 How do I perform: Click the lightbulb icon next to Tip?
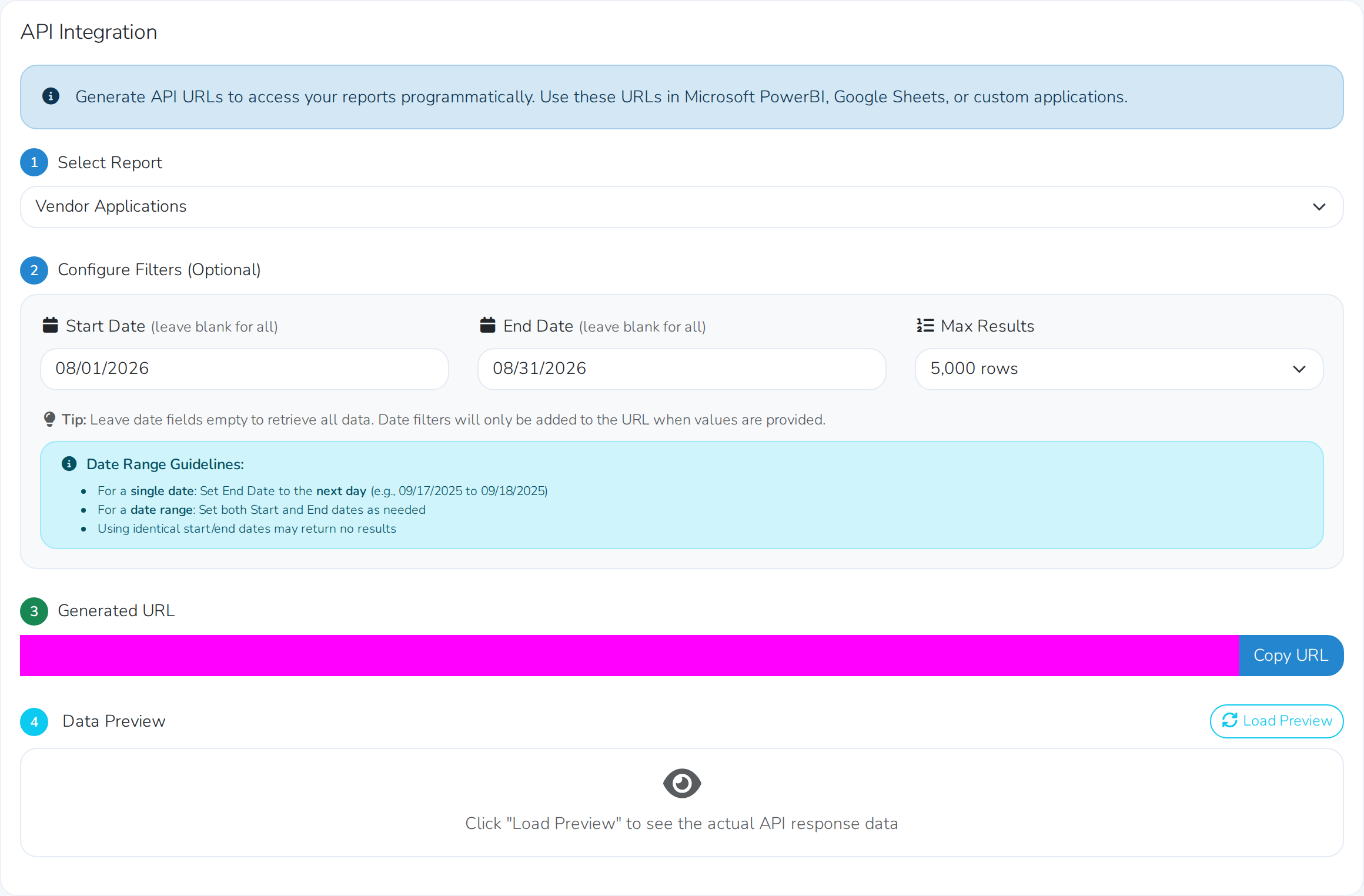click(49, 419)
